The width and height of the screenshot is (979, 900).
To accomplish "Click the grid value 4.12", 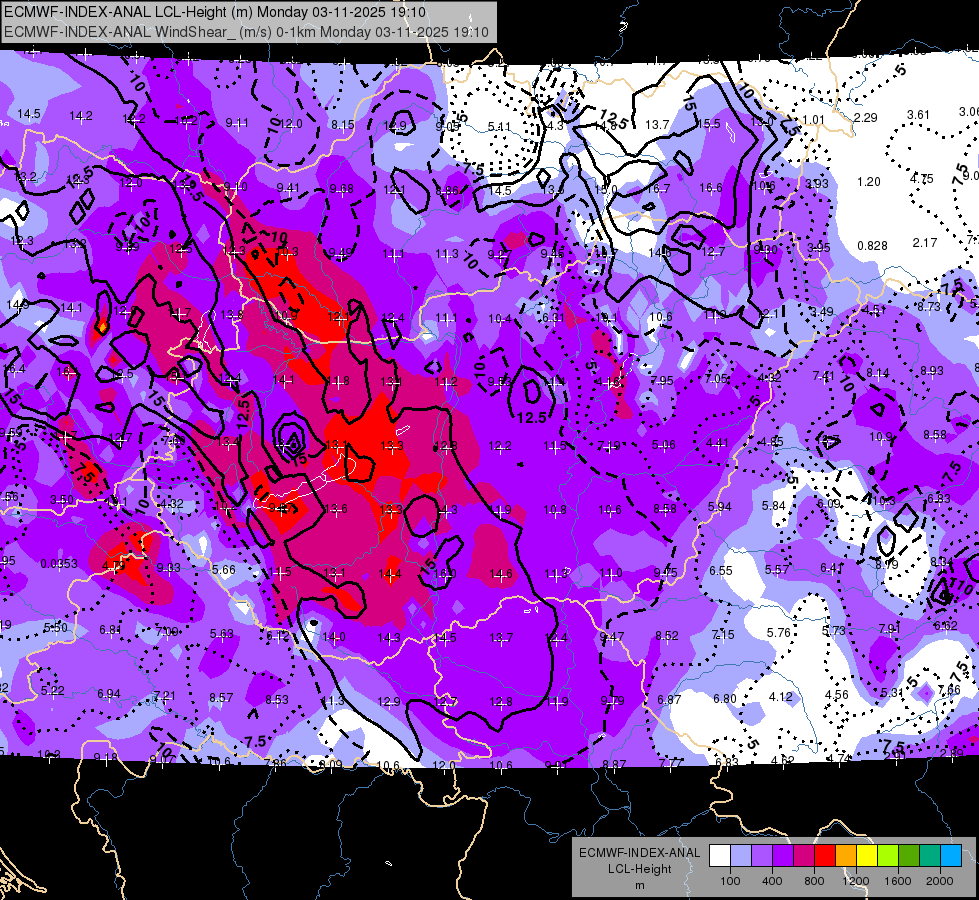I will 780,696.
